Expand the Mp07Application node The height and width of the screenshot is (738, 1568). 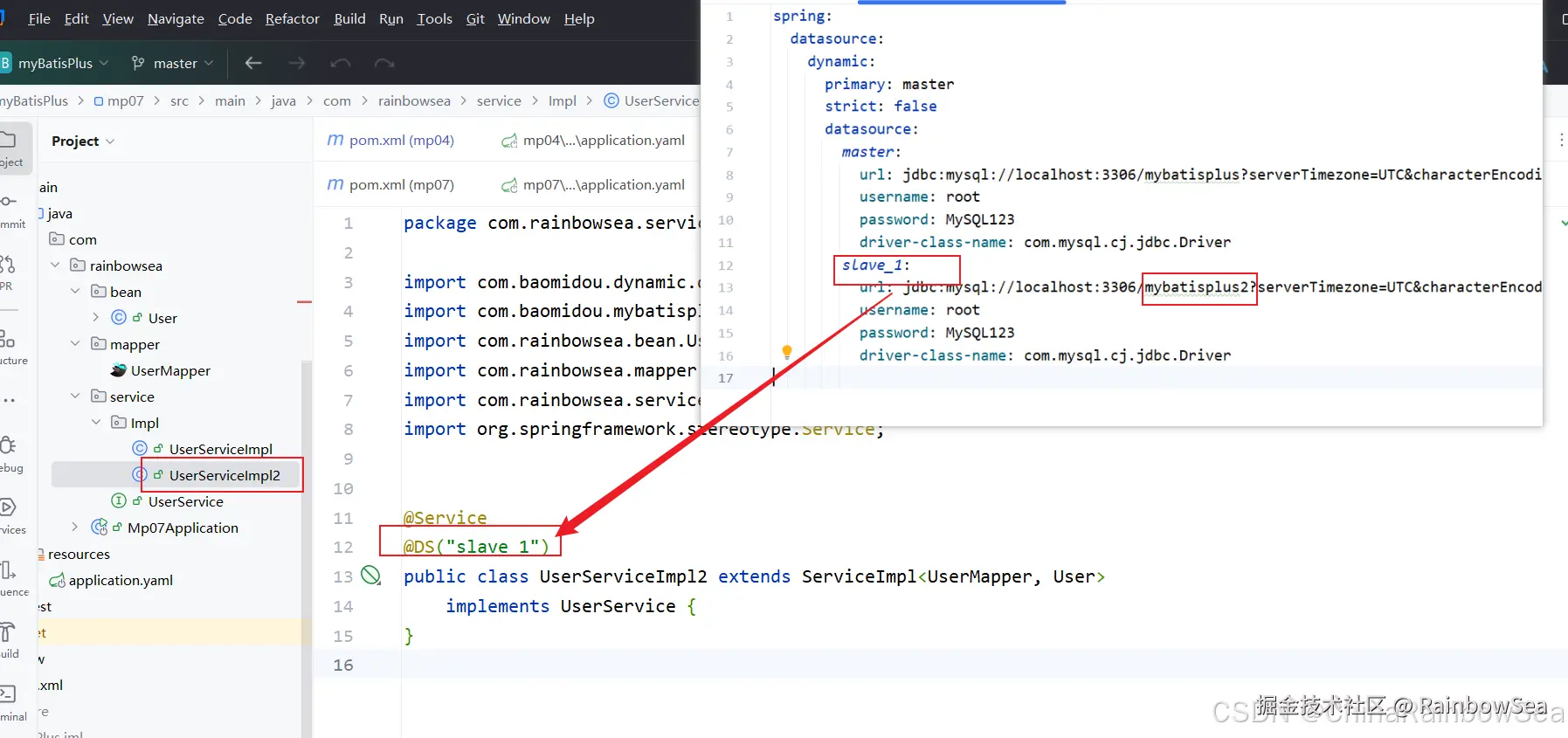click(x=75, y=528)
